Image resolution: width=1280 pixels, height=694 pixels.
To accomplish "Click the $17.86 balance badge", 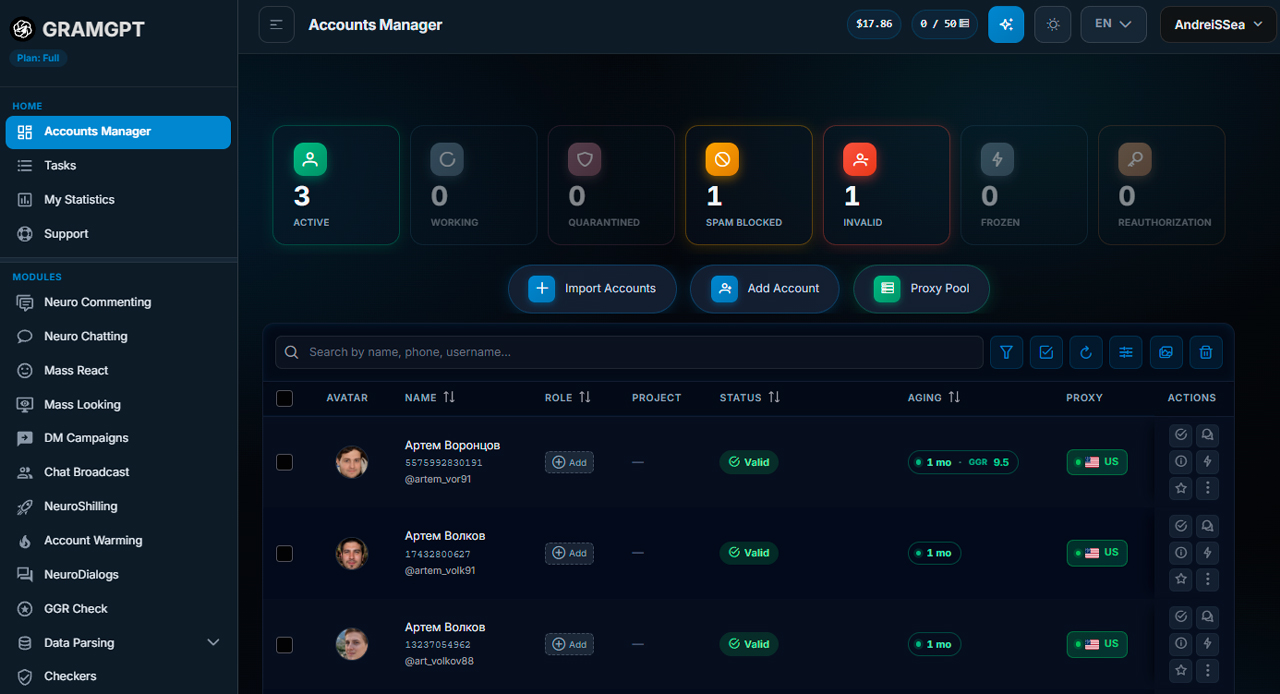I will (874, 24).
